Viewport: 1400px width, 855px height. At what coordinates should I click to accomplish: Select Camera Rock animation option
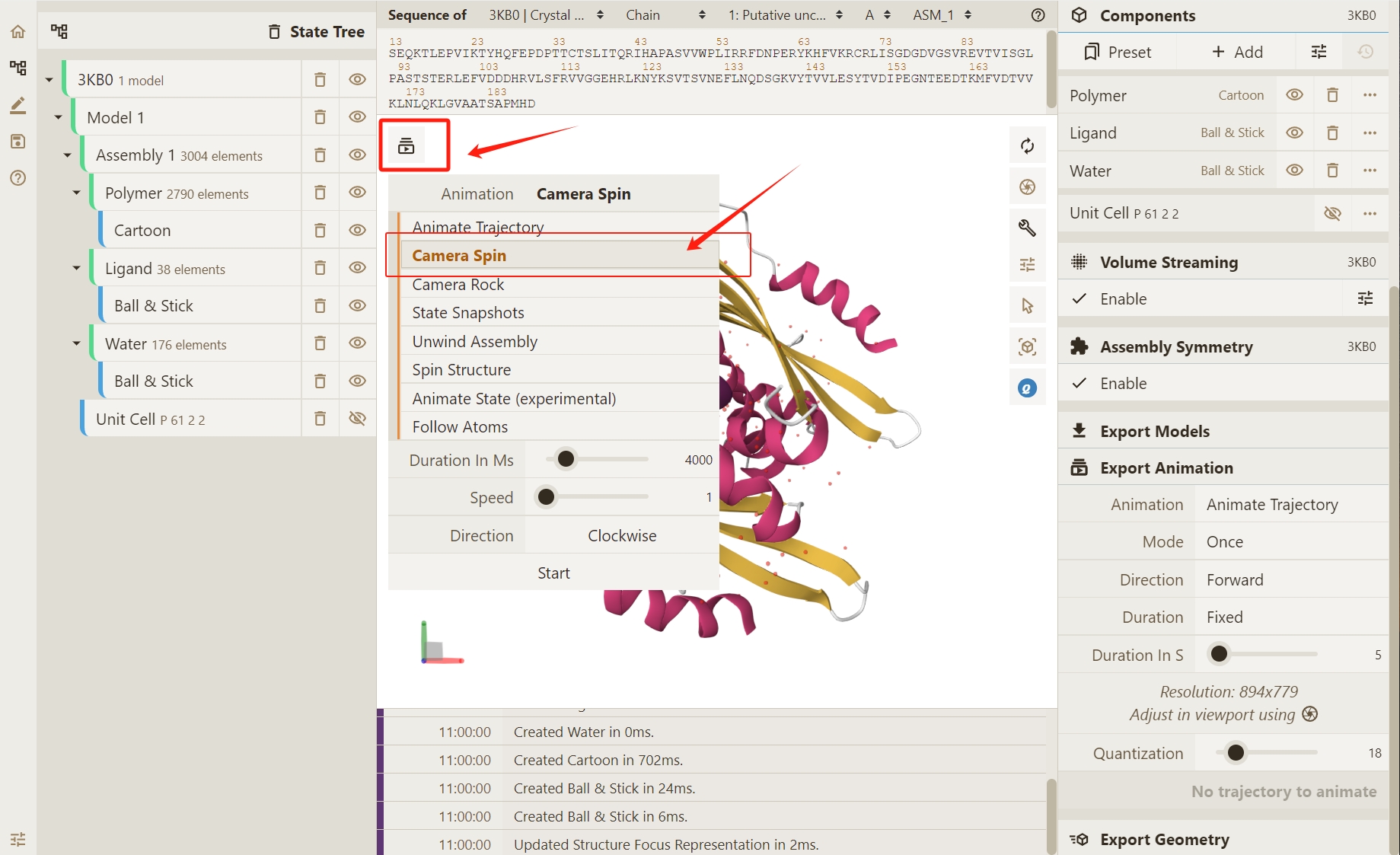458,285
